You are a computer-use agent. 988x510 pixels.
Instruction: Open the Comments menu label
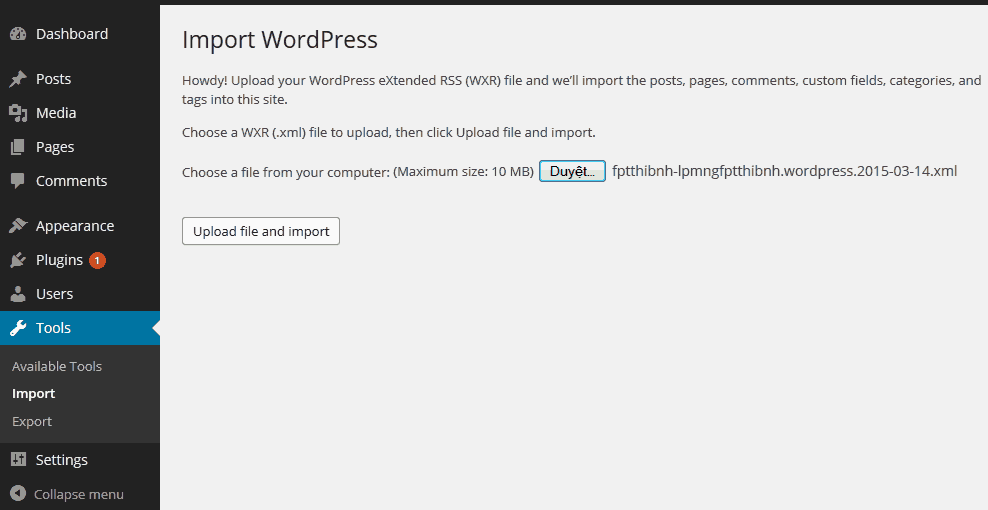click(71, 181)
